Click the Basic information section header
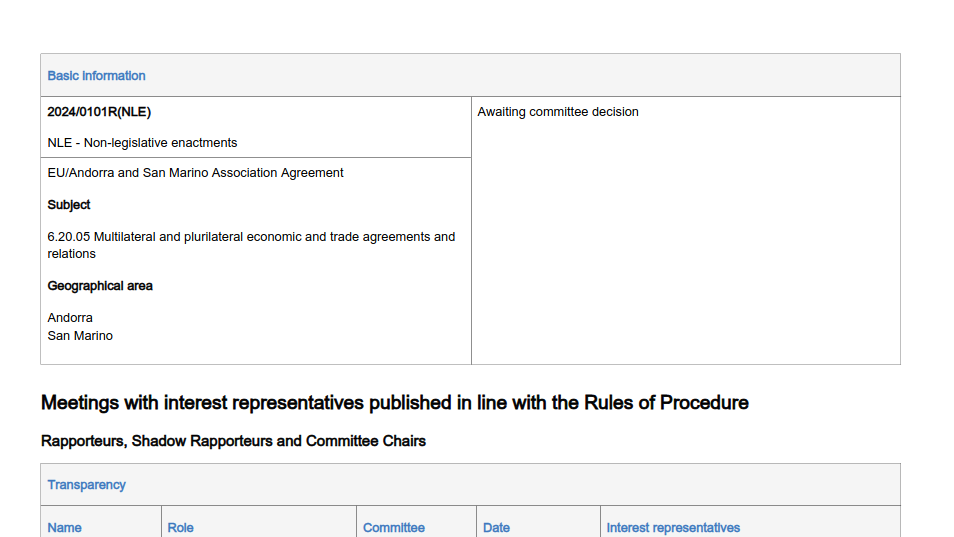Image resolution: width=954 pixels, height=537 pixels. pyautogui.click(x=96, y=76)
